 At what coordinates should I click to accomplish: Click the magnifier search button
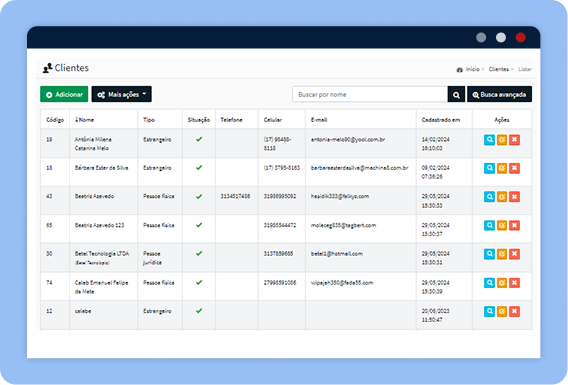pyautogui.click(x=456, y=95)
